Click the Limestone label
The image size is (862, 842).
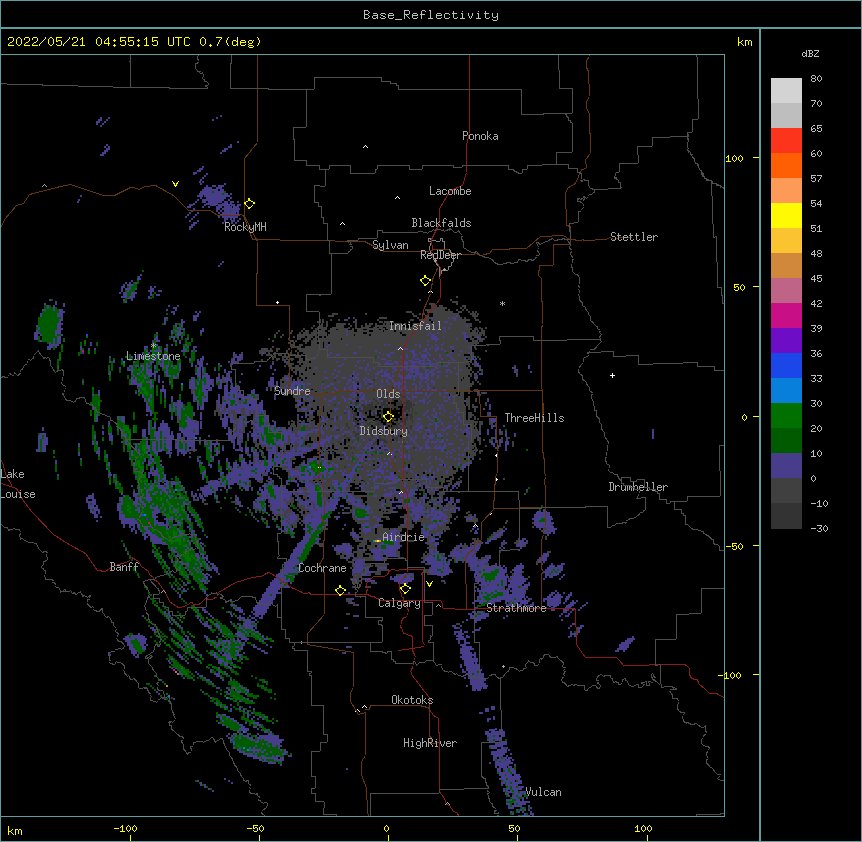click(153, 356)
